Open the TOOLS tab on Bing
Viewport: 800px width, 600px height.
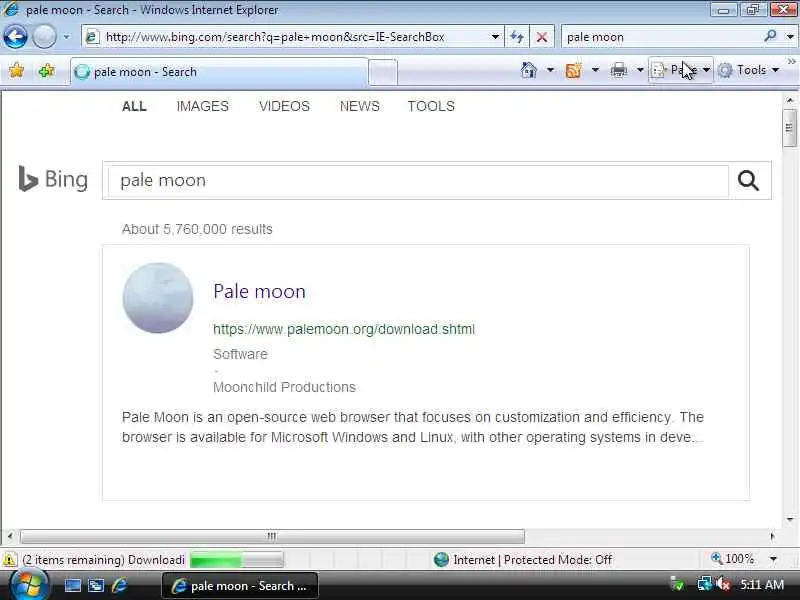click(x=431, y=106)
